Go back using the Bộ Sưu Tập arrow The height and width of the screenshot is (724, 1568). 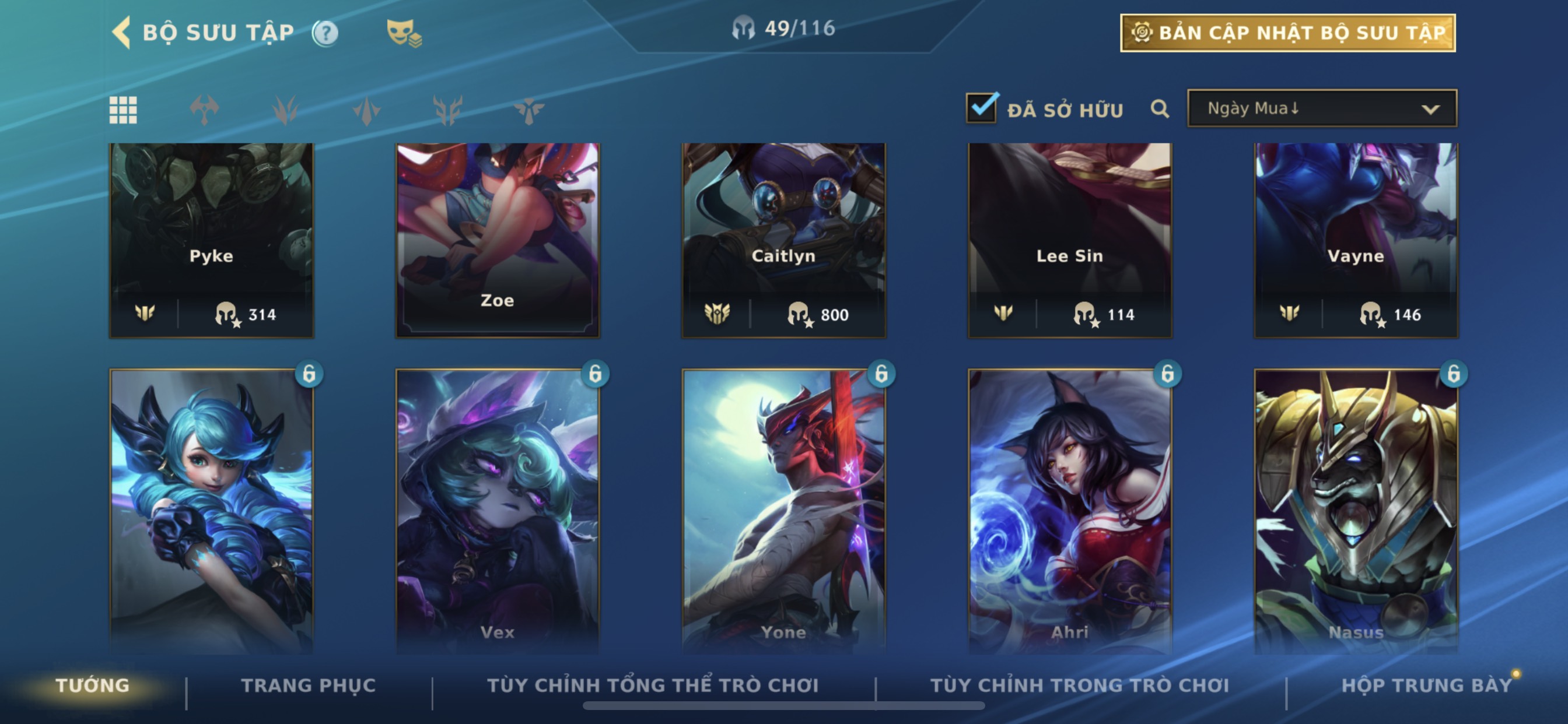pyautogui.click(x=121, y=31)
